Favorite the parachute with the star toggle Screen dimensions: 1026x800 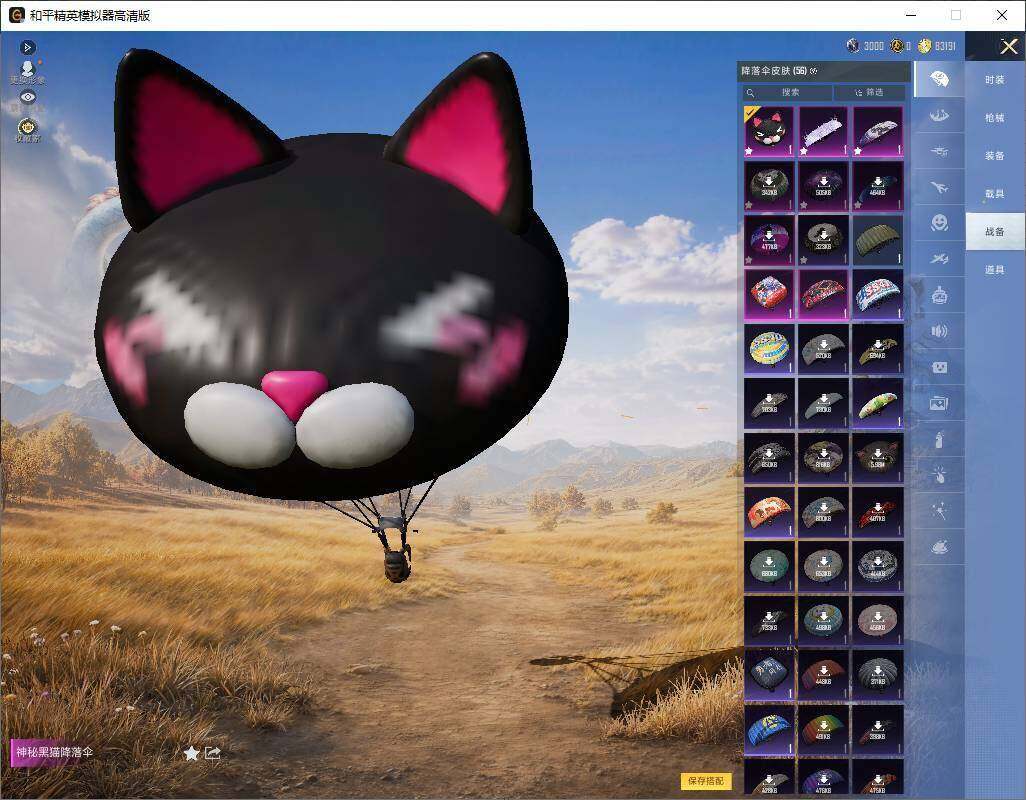coord(191,753)
